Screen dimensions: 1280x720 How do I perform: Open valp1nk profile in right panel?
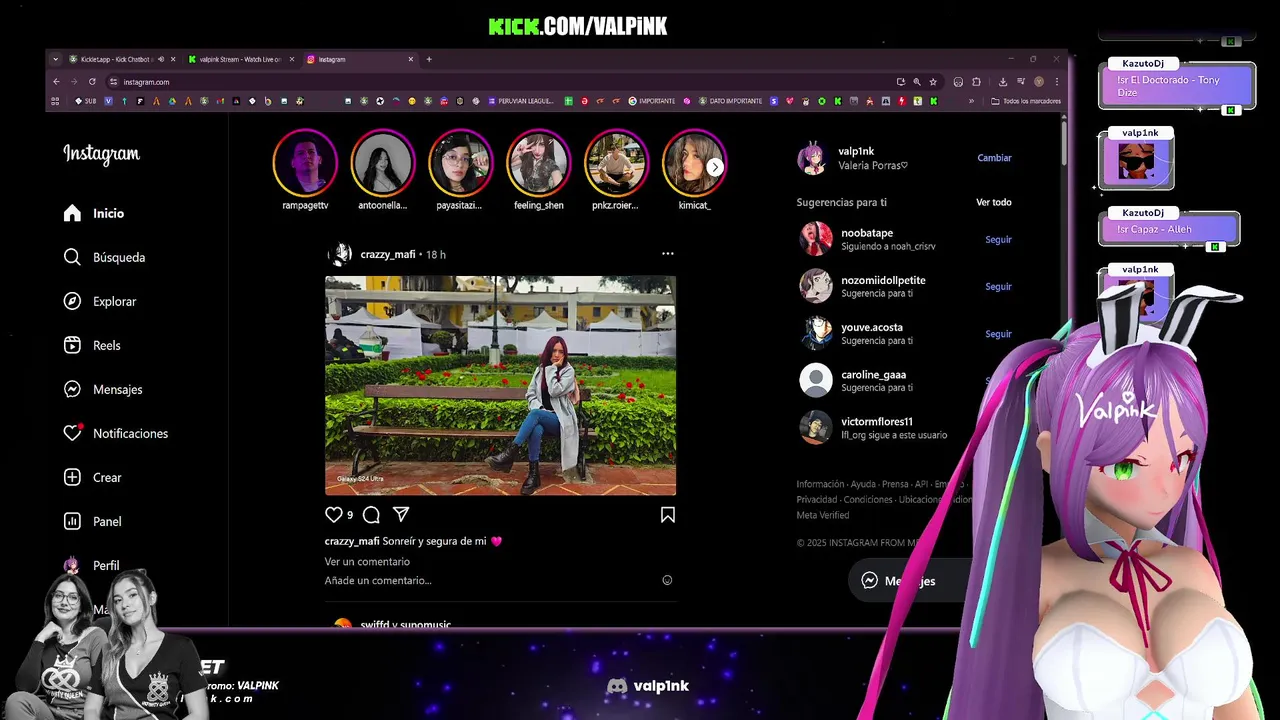click(856, 152)
